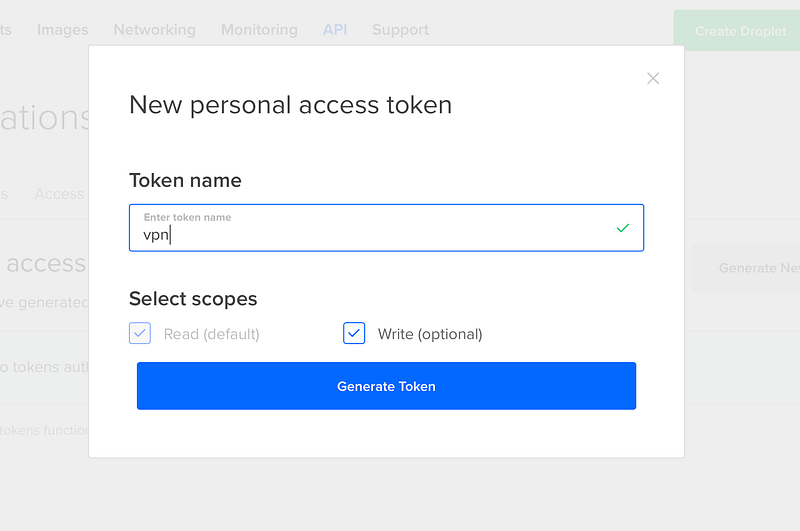
Task: Select the API navigation item
Action: [335, 30]
